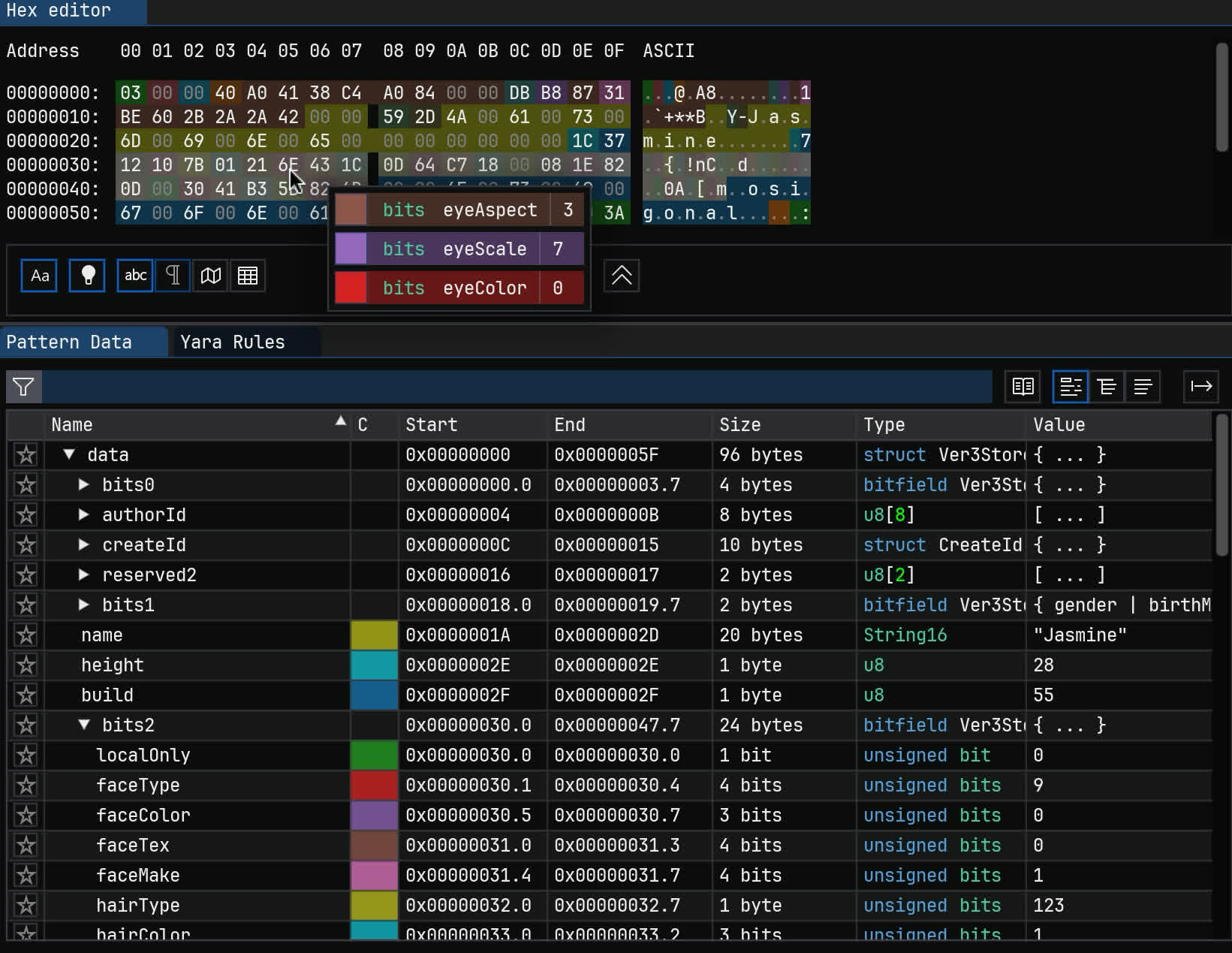Click the funnel filter icon
Viewport: 1232px width, 953px height.
click(23, 387)
